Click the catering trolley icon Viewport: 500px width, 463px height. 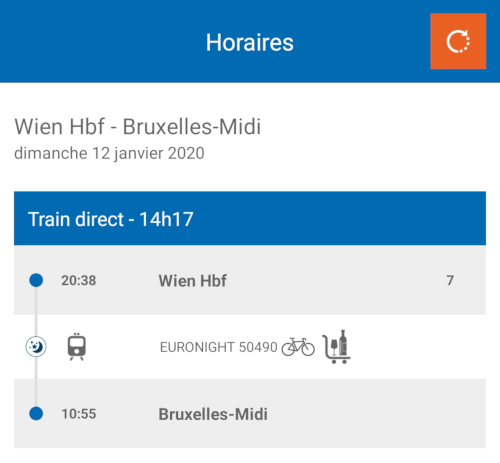tap(336, 347)
